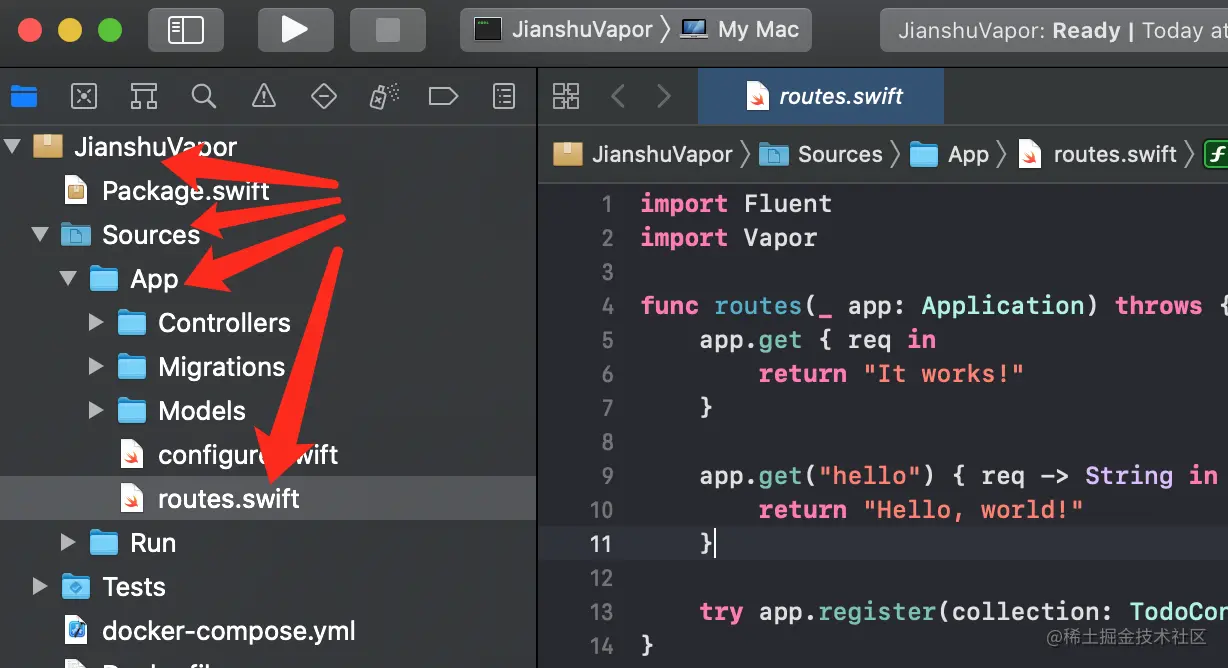The image size is (1228, 668).
Task: Click App in the jump bar
Action: (949, 154)
